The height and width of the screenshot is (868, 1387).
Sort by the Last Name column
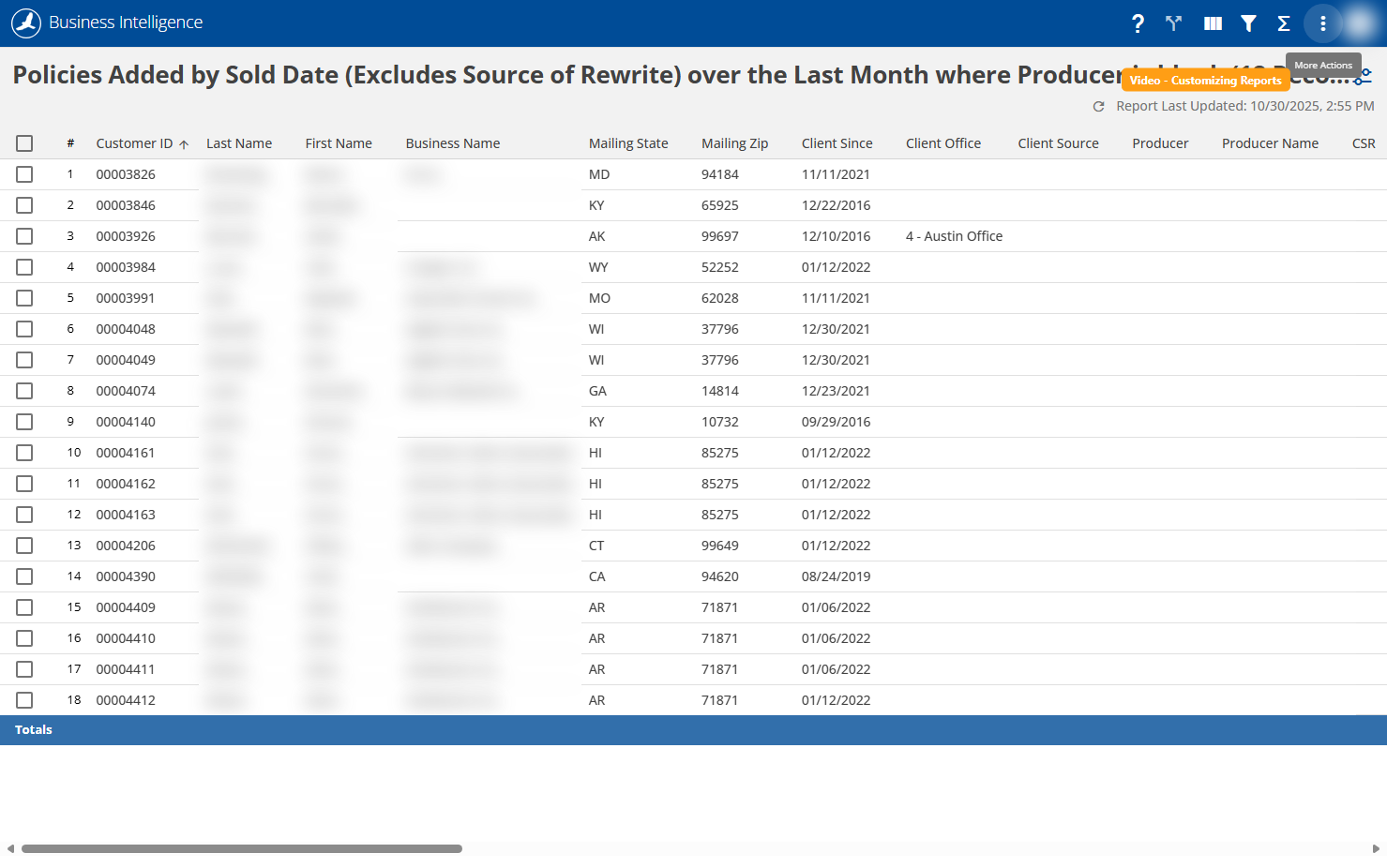point(239,143)
